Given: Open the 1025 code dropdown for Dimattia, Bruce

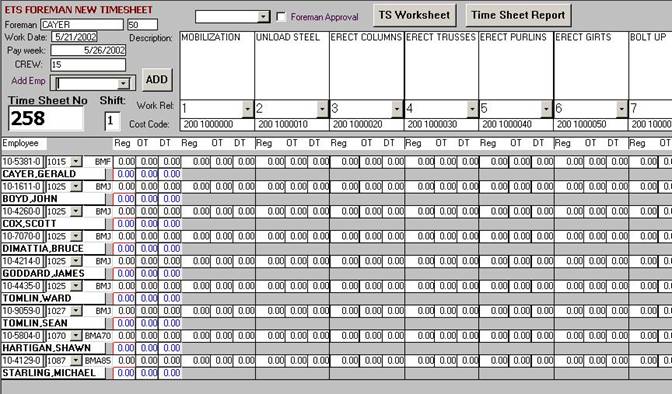Looking at the screenshot, I should click(75, 236).
